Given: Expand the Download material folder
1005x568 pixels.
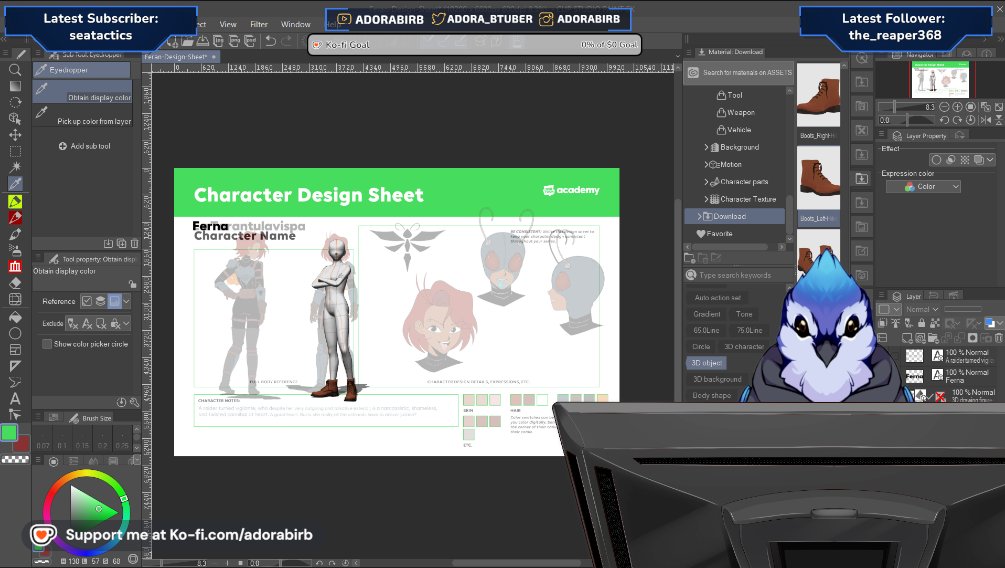Looking at the screenshot, I should 699,217.
